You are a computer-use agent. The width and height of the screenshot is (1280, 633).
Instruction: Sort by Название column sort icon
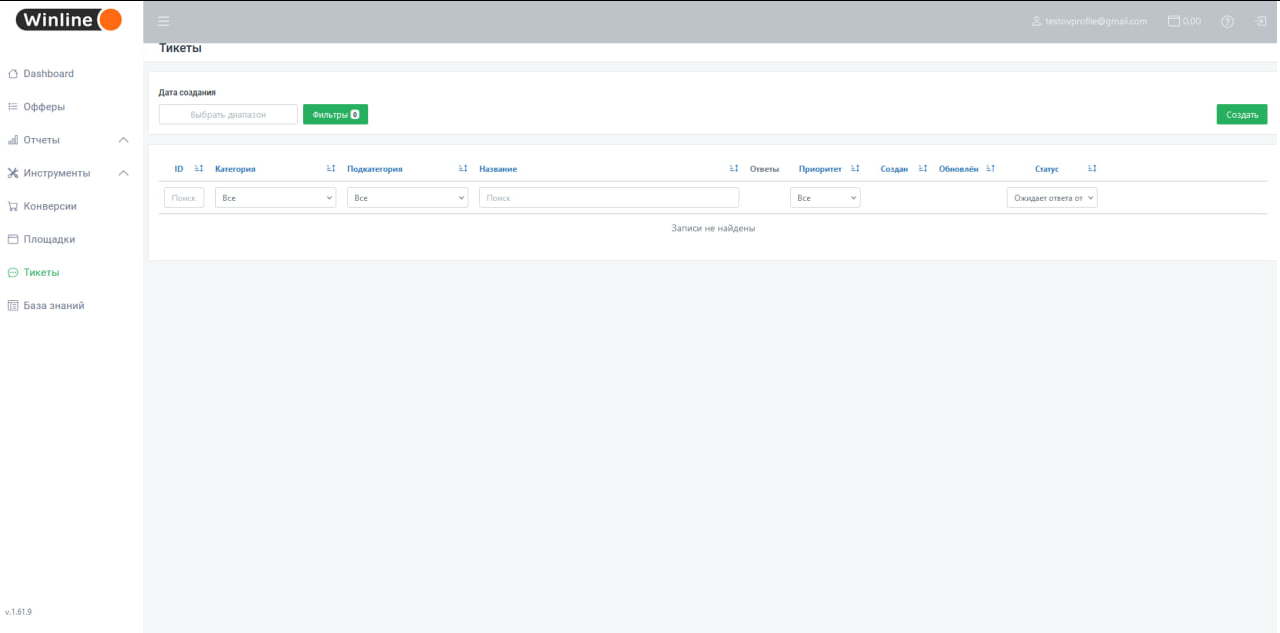734,169
